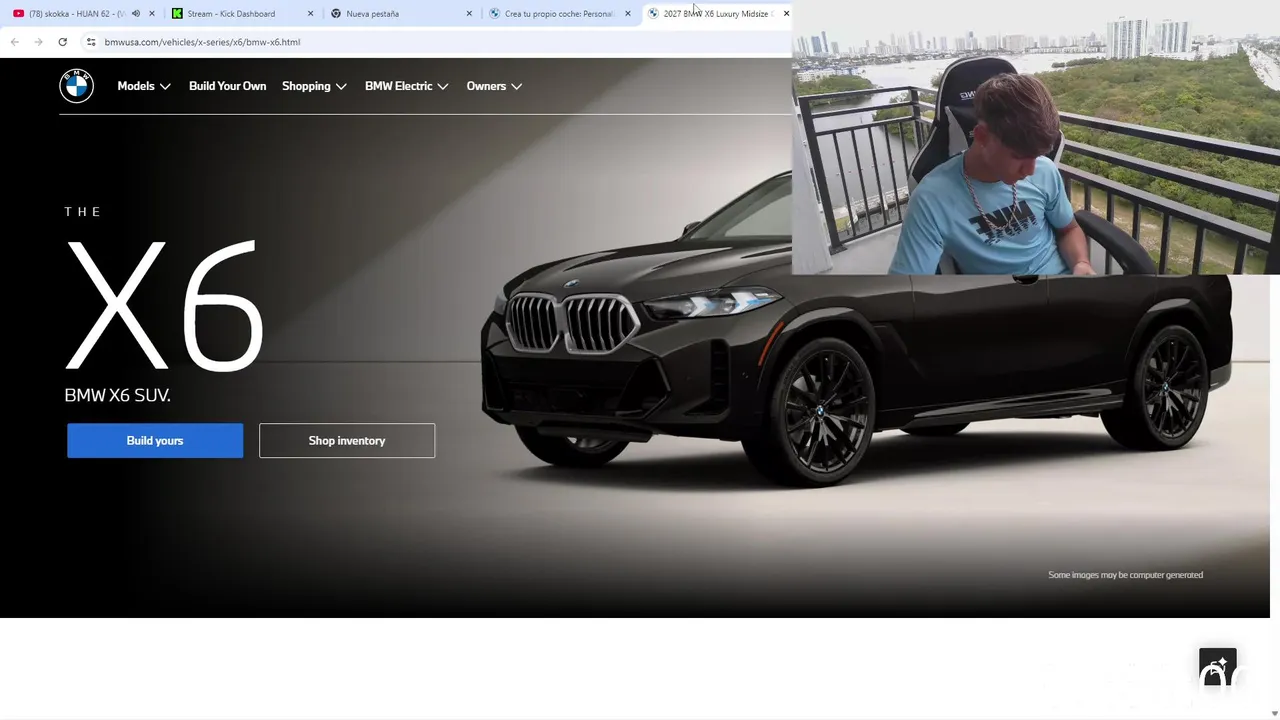The width and height of the screenshot is (1280, 720).
Task: Expand the Shopping menu
Action: tap(314, 86)
